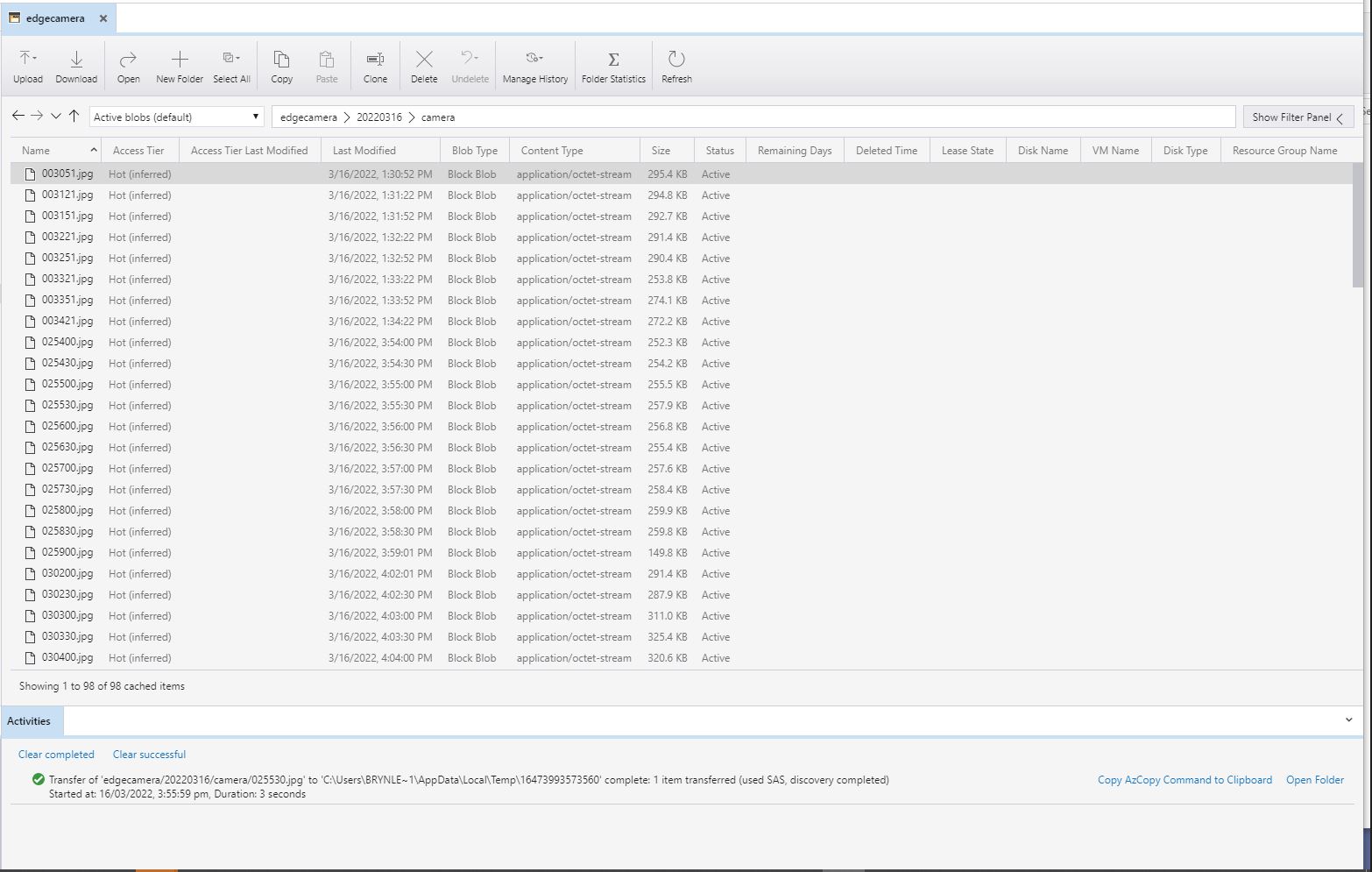This screenshot has width=1372, height=872.
Task: Open Folder Statistics
Action: click(x=613, y=67)
